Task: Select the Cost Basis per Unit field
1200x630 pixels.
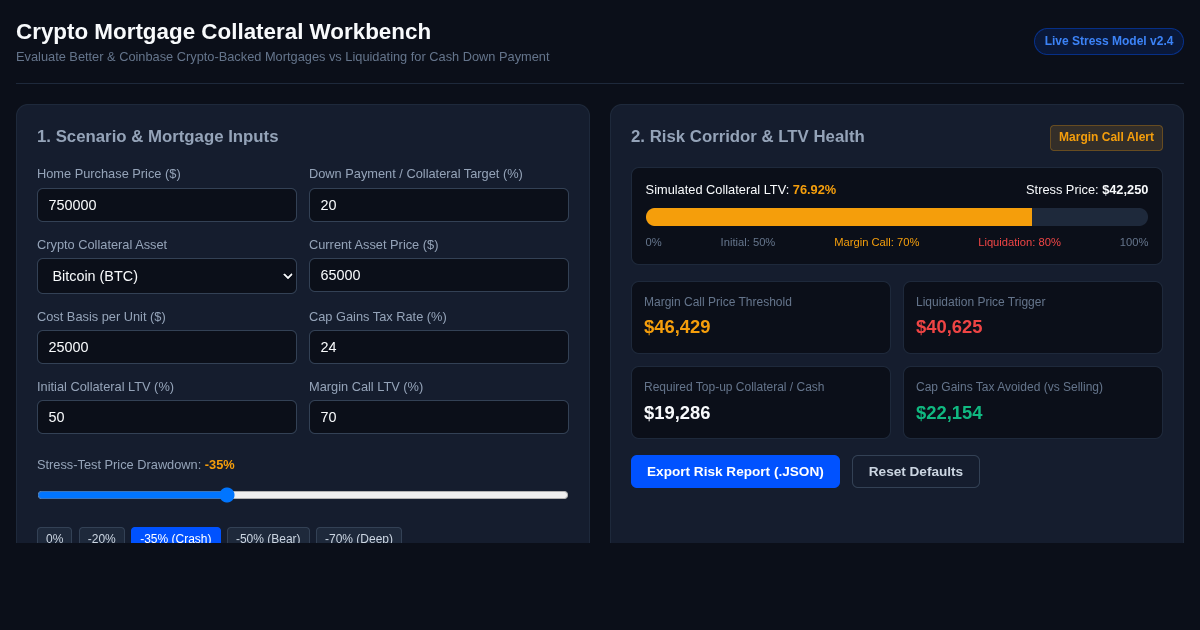Action: click(167, 347)
